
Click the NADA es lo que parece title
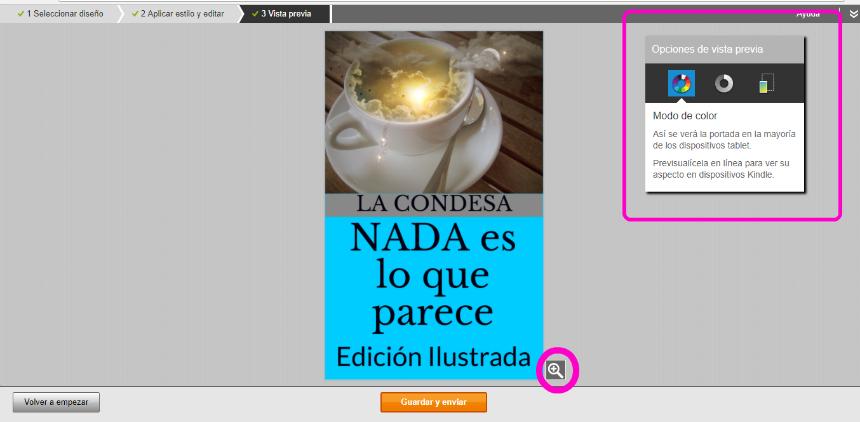[x=433, y=276]
